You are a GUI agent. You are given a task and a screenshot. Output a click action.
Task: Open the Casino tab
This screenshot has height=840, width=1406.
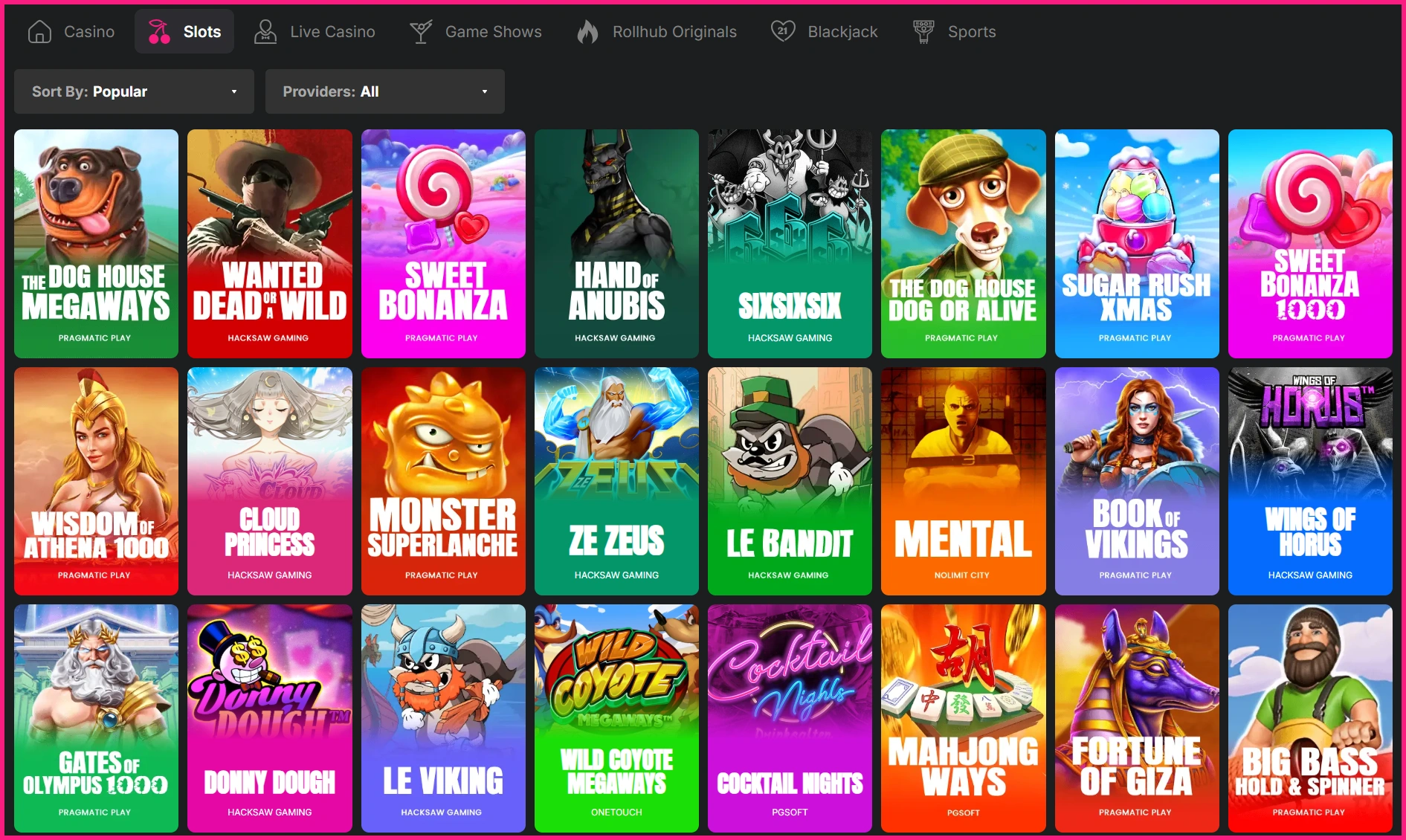tap(71, 31)
